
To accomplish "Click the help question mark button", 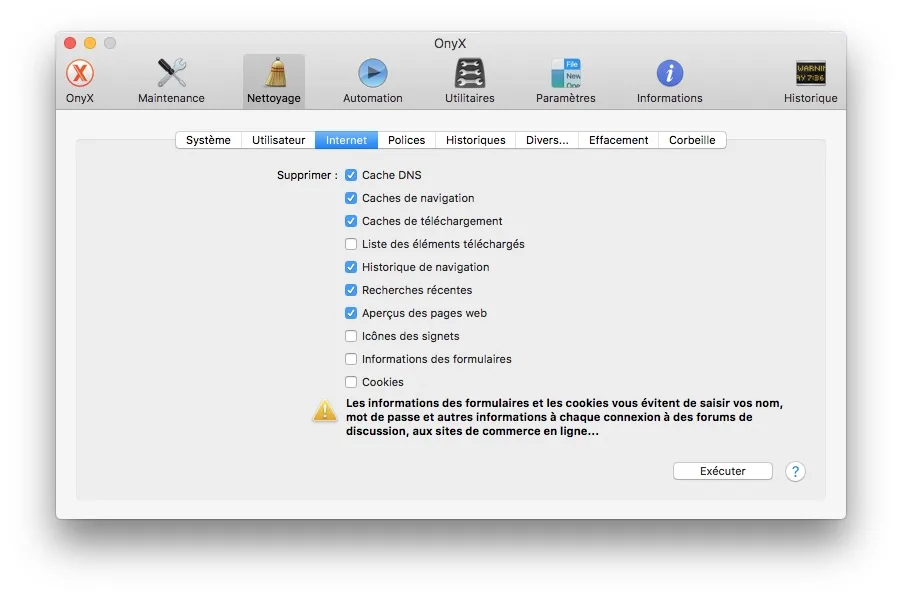I will [x=795, y=472].
